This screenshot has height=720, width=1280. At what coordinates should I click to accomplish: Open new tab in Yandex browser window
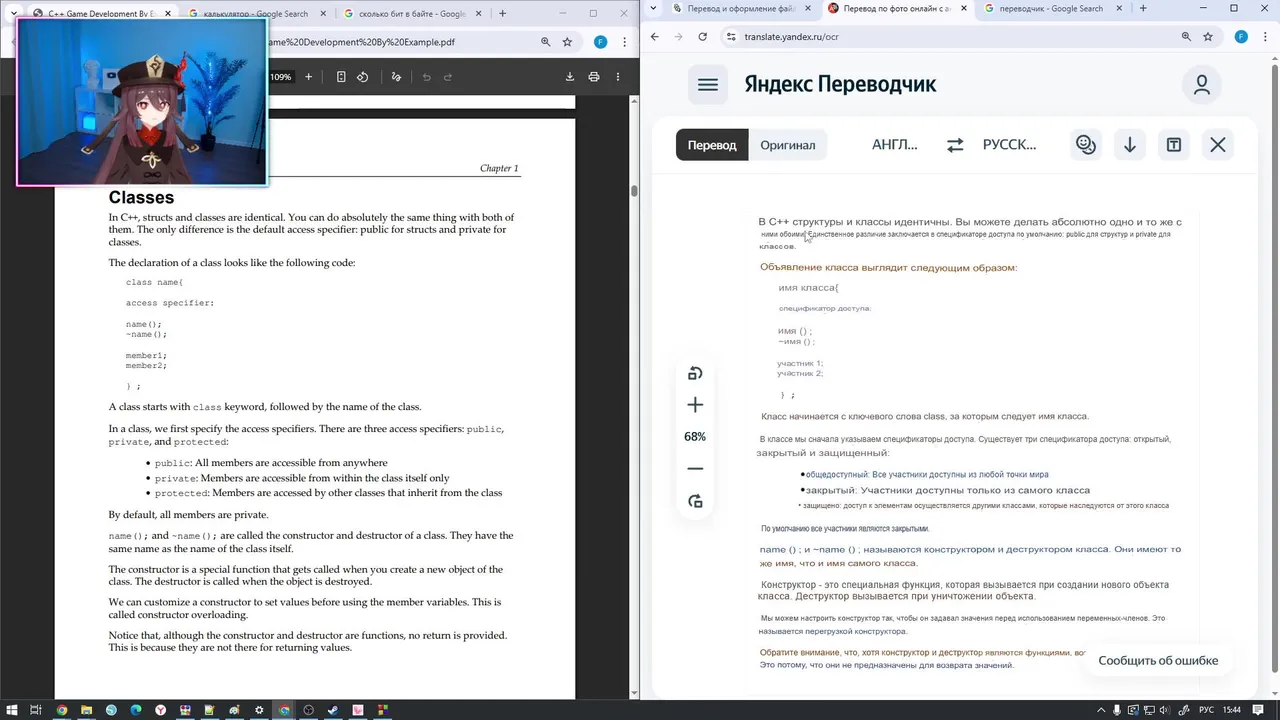pos(1143,8)
